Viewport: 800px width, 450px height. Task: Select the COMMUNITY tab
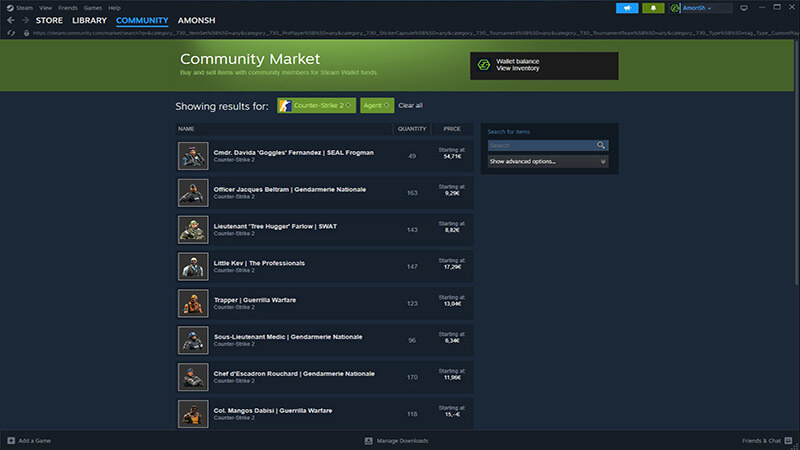(x=142, y=20)
